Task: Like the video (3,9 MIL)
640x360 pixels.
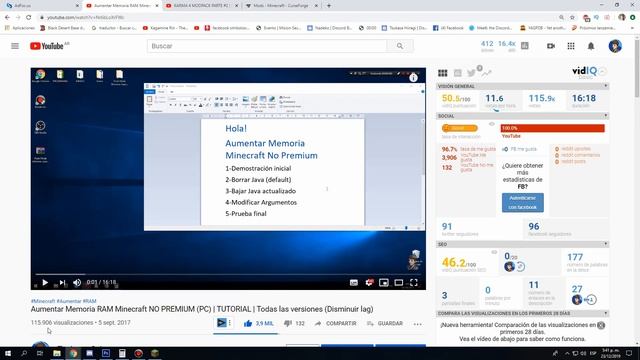Action: (x=258, y=323)
